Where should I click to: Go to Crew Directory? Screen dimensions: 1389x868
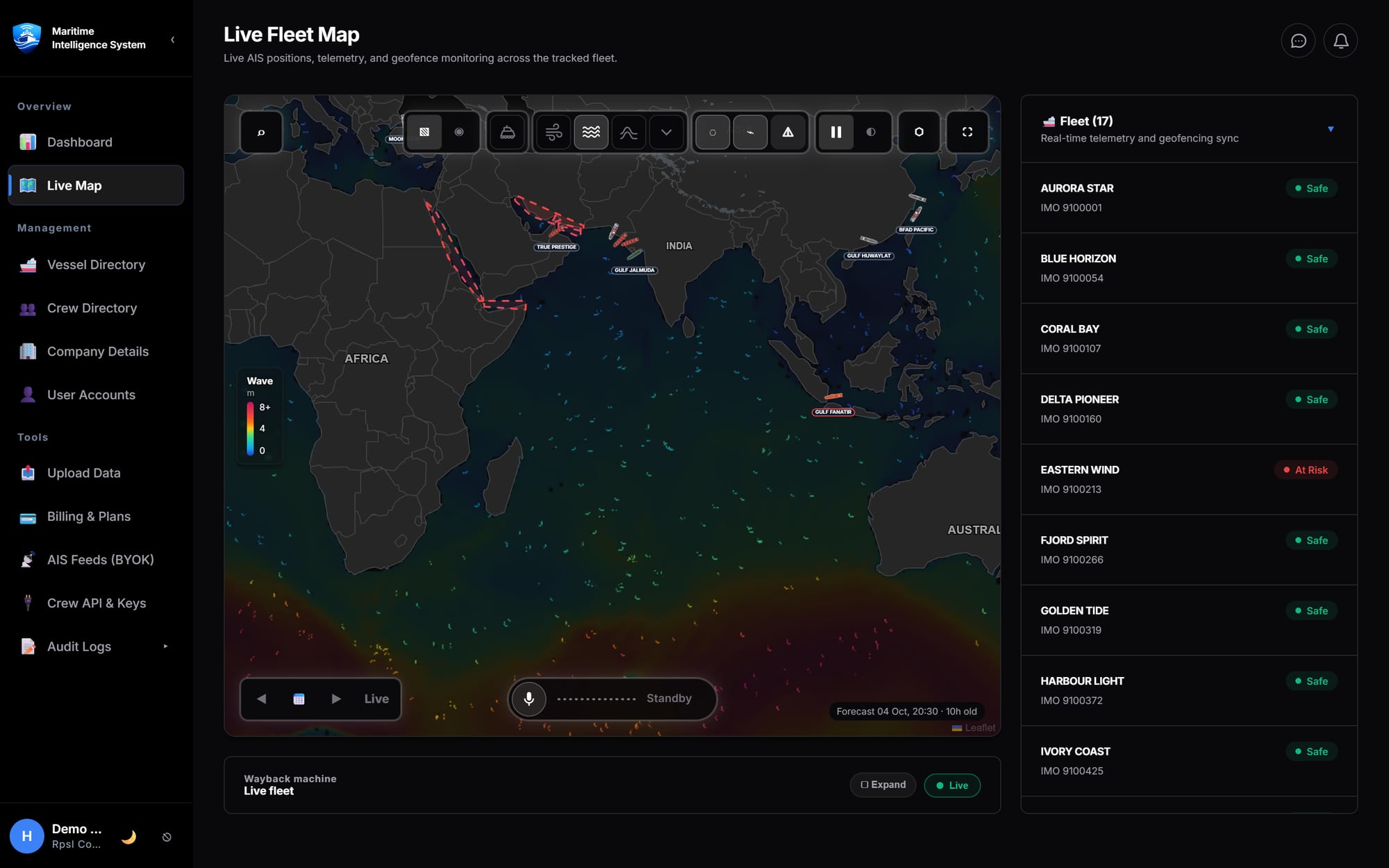point(96,308)
